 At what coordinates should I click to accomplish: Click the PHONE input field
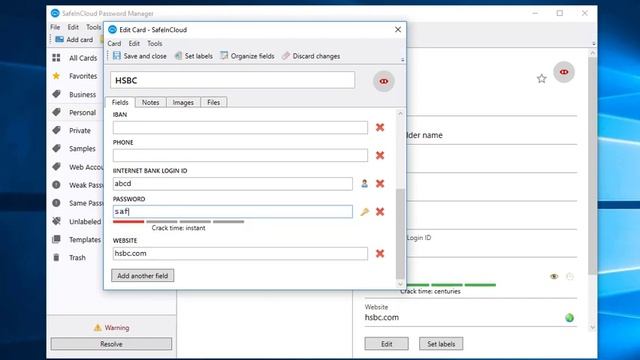(x=240, y=155)
